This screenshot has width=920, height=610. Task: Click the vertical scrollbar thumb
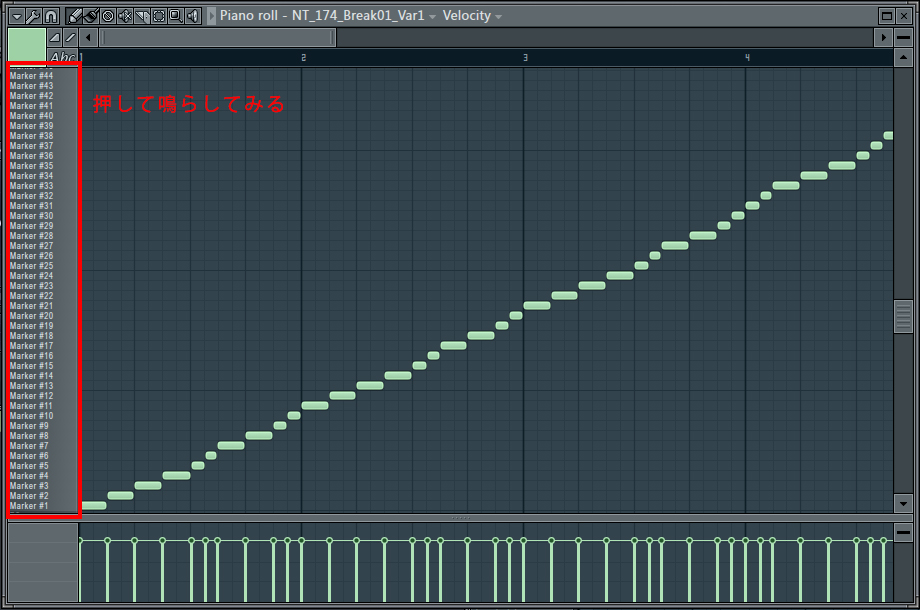click(x=904, y=317)
